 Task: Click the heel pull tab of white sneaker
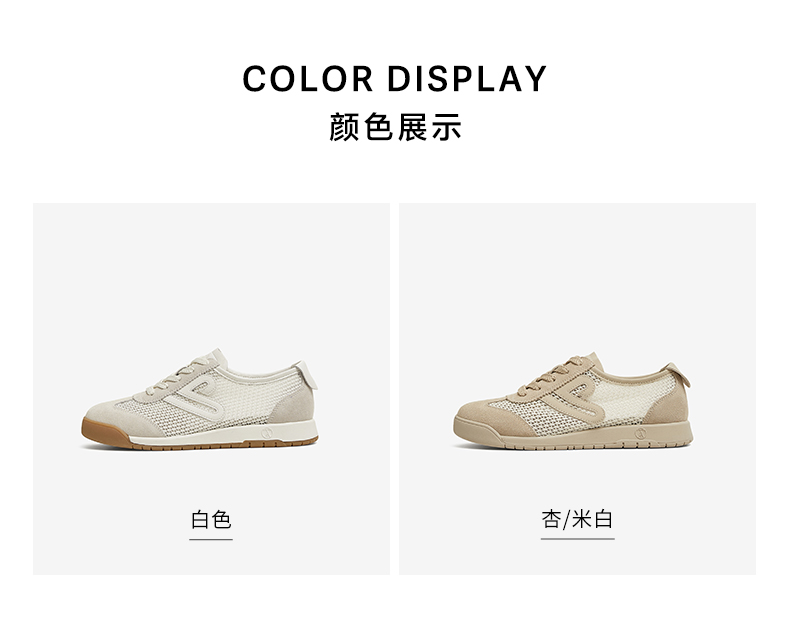pyautogui.click(x=309, y=375)
